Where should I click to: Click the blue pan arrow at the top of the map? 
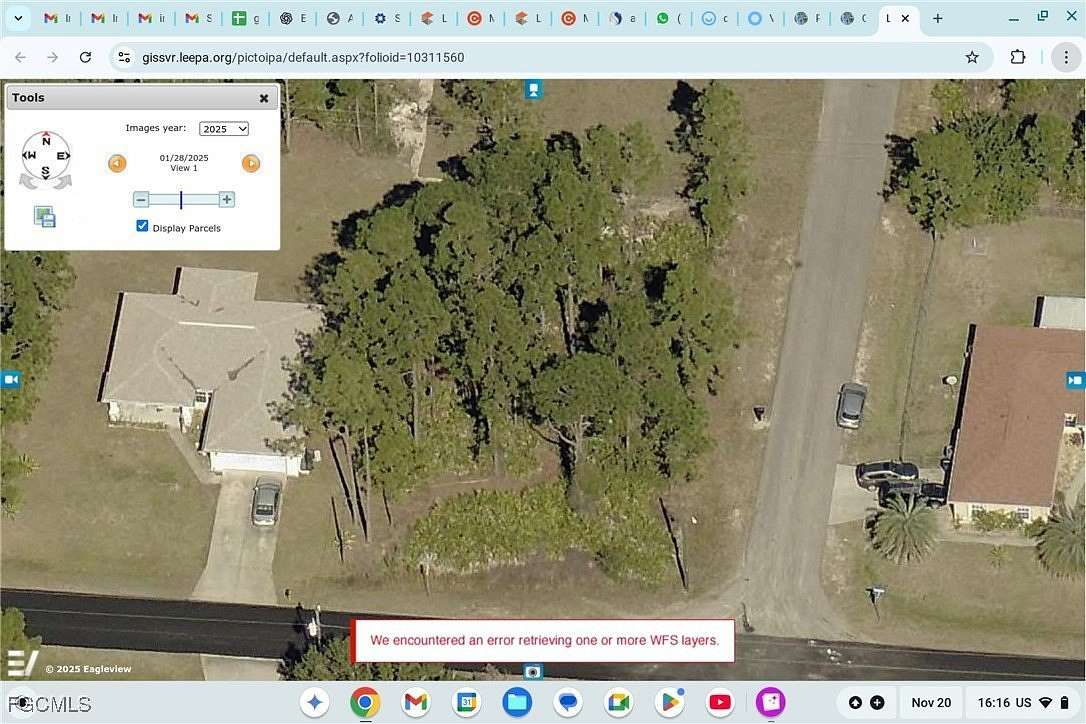point(533,89)
